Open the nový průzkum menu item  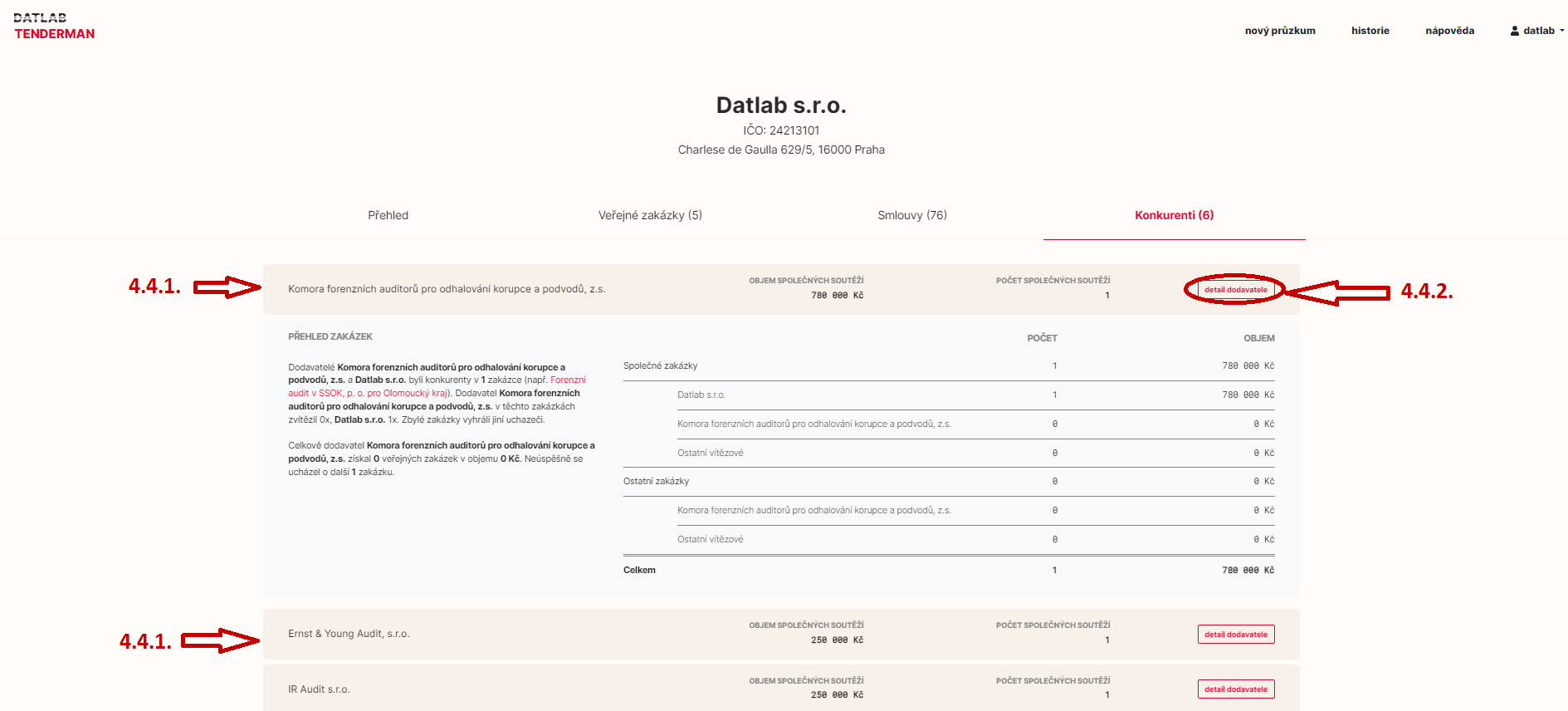click(1279, 31)
